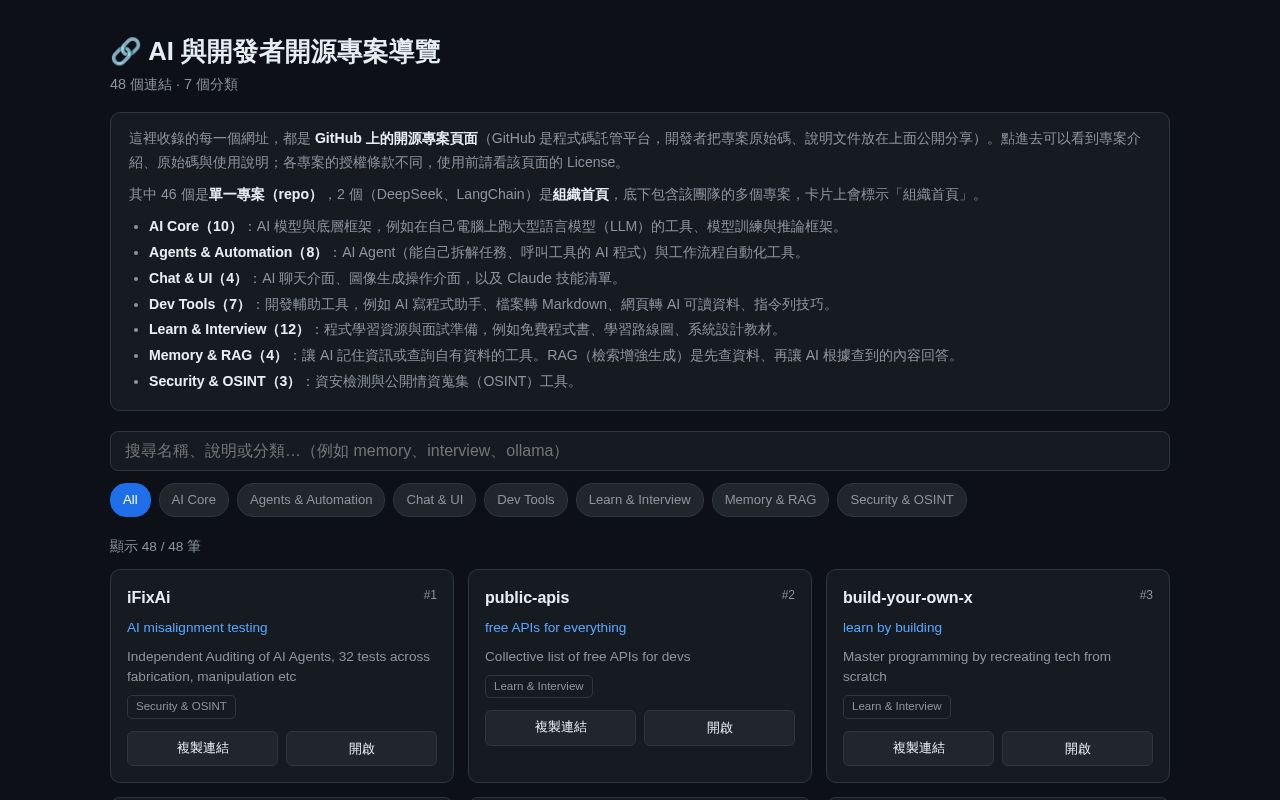
Task: Filter by Chat & UI chip
Action: click(435, 500)
